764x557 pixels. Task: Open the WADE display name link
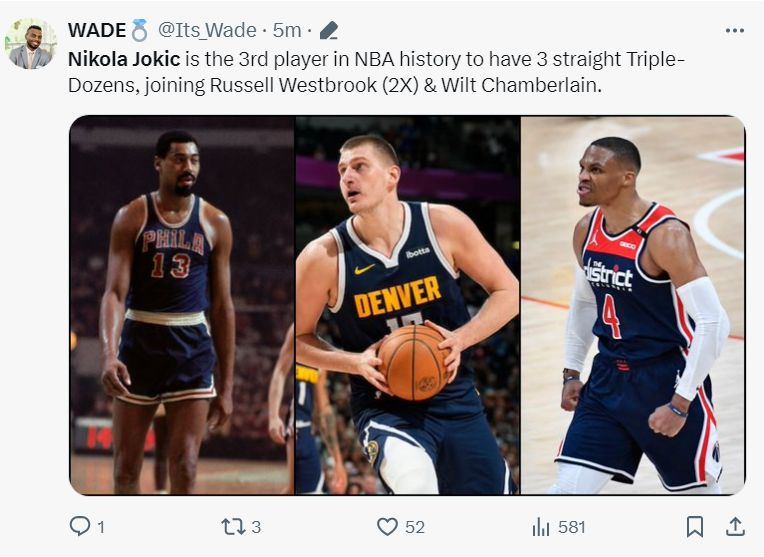pyautogui.click(x=97, y=30)
